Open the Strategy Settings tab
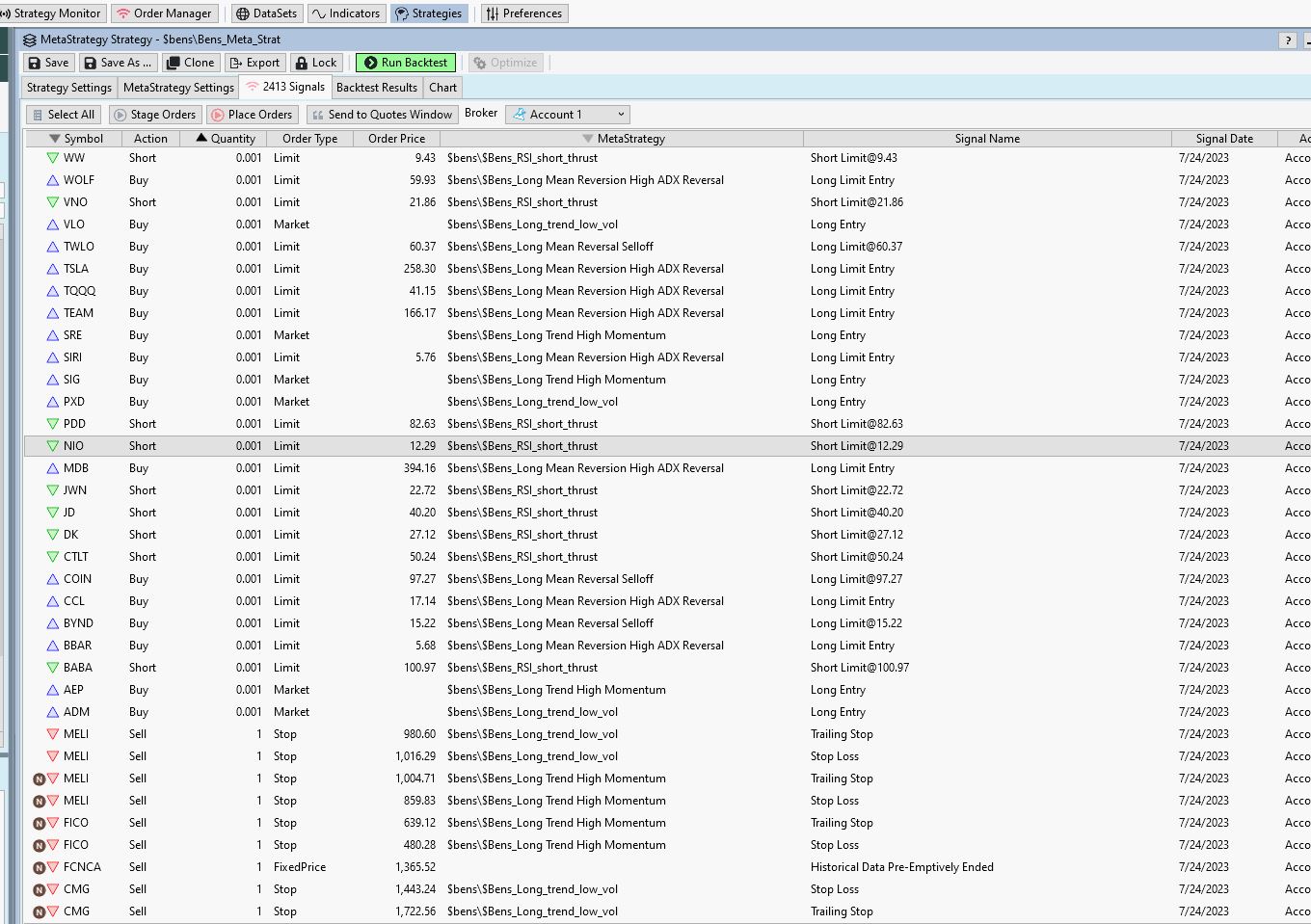The height and width of the screenshot is (924, 1311). click(68, 88)
